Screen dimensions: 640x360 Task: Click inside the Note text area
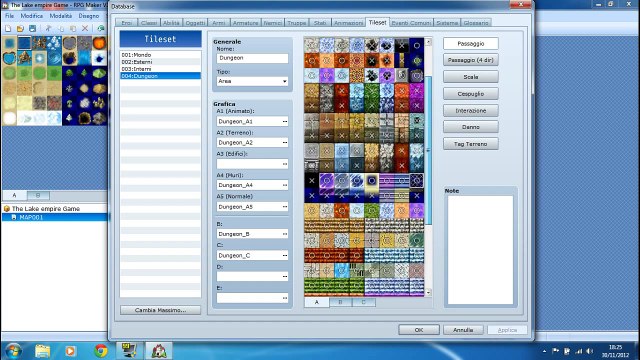(x=480, y=250)
